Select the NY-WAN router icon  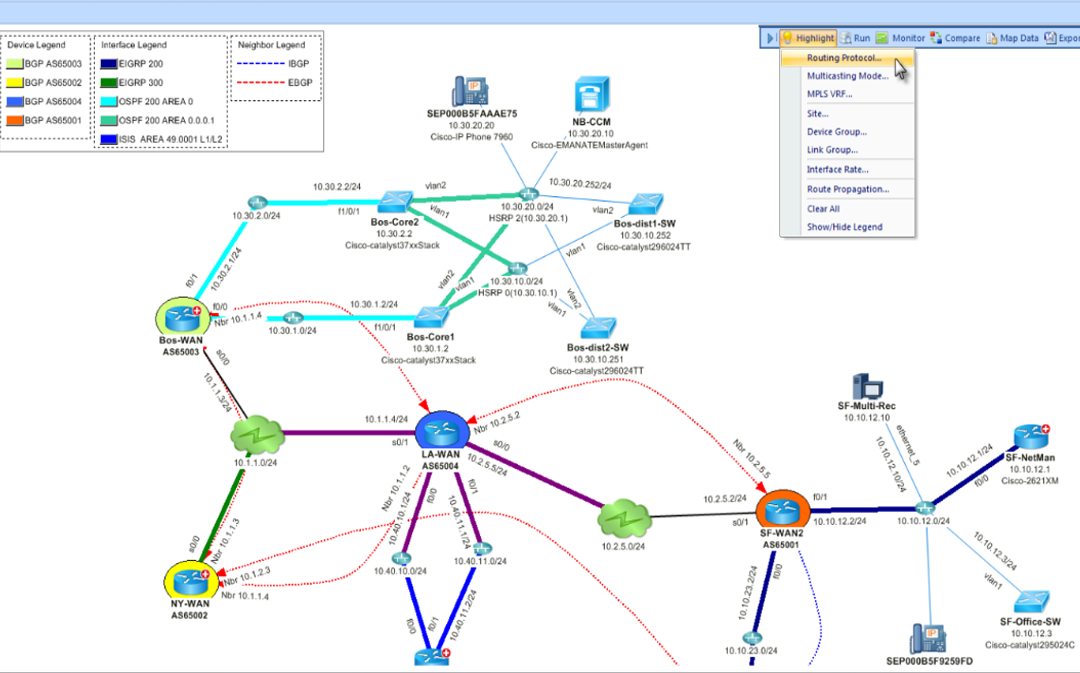click(x=191, y=581)
